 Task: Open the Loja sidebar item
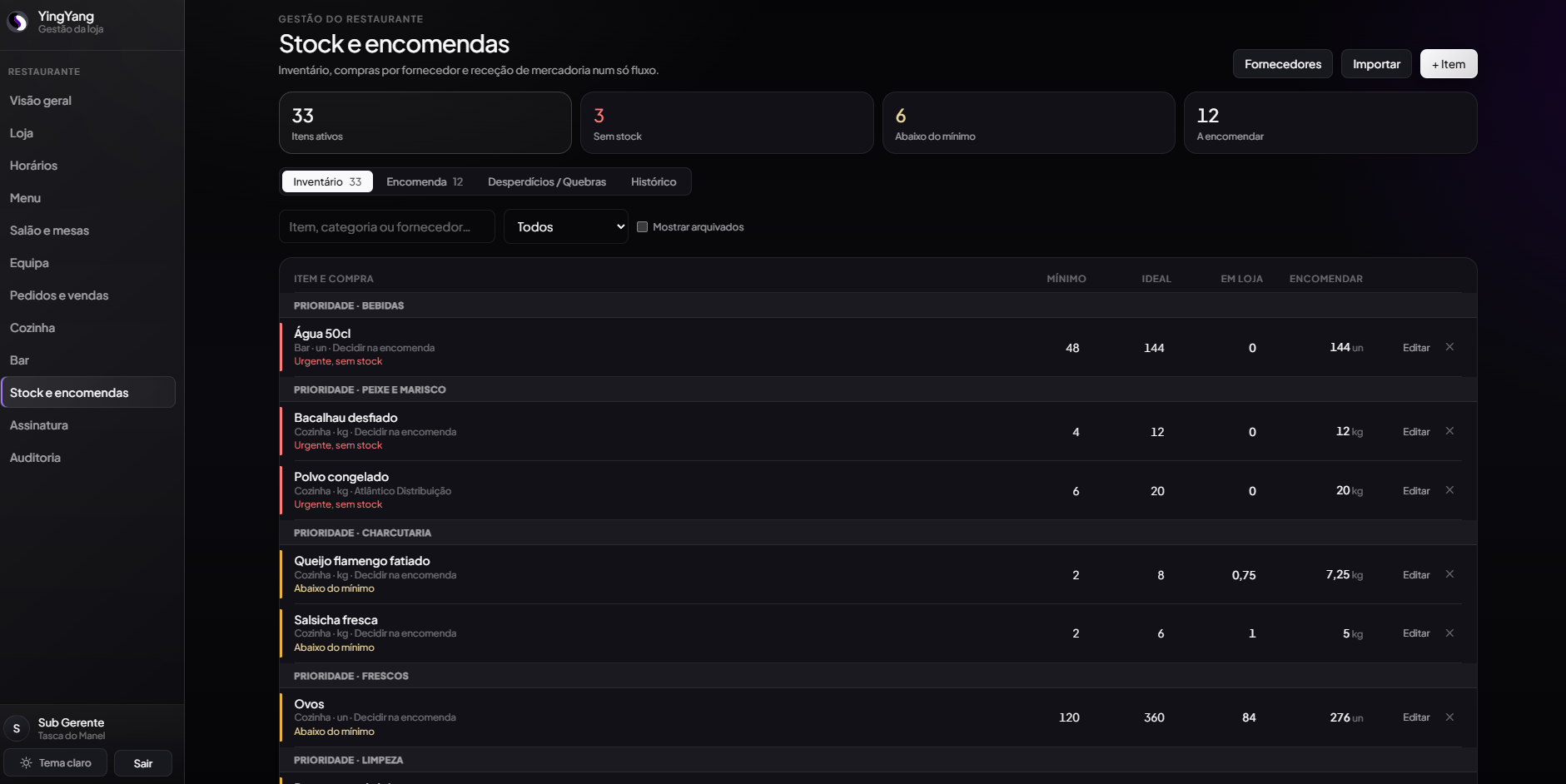88,133
